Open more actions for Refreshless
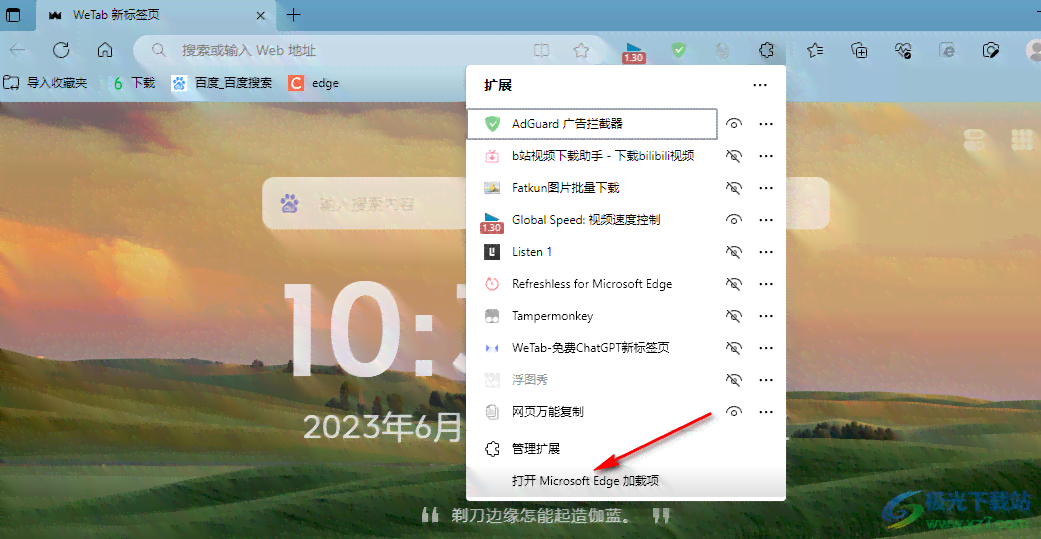This screenshot has height=539, width=1041. (x=766, y=284)
